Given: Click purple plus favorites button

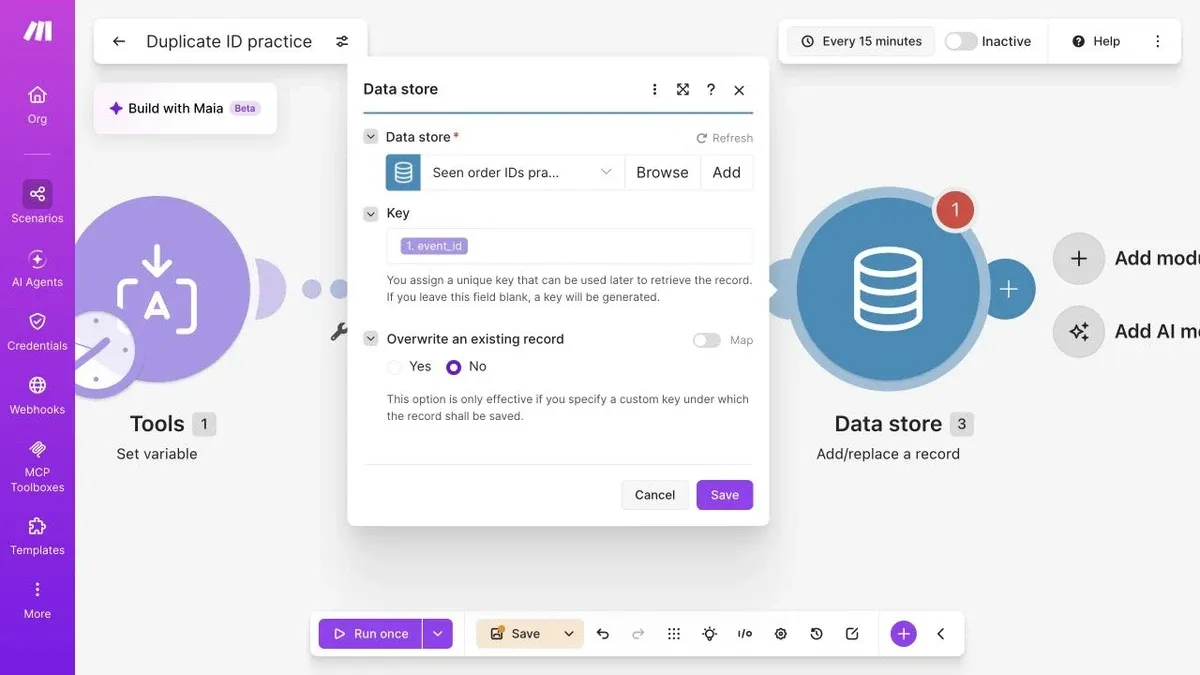Looking at the screenshot, I should pyautogui.click(x=904, y=634).
